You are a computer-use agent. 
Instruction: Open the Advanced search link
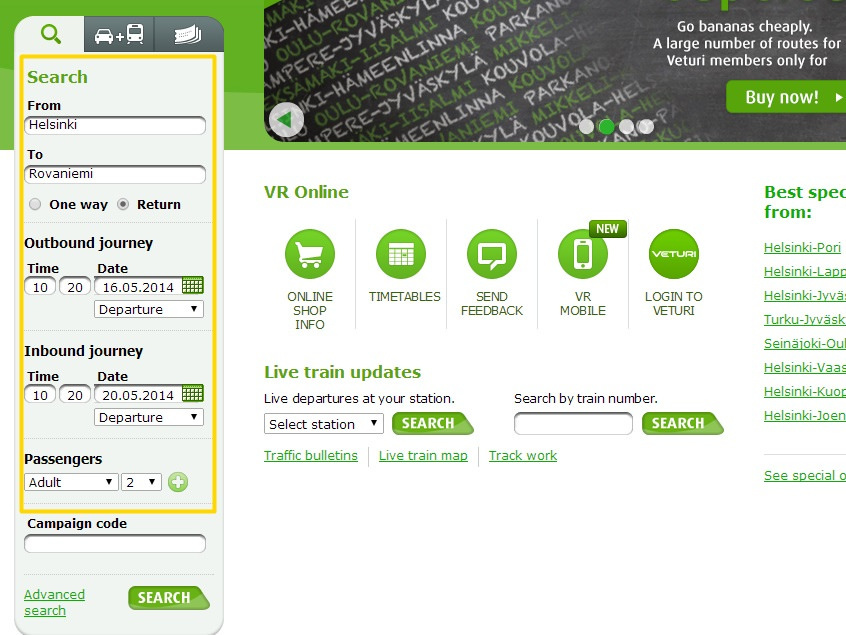click(54, 603)
